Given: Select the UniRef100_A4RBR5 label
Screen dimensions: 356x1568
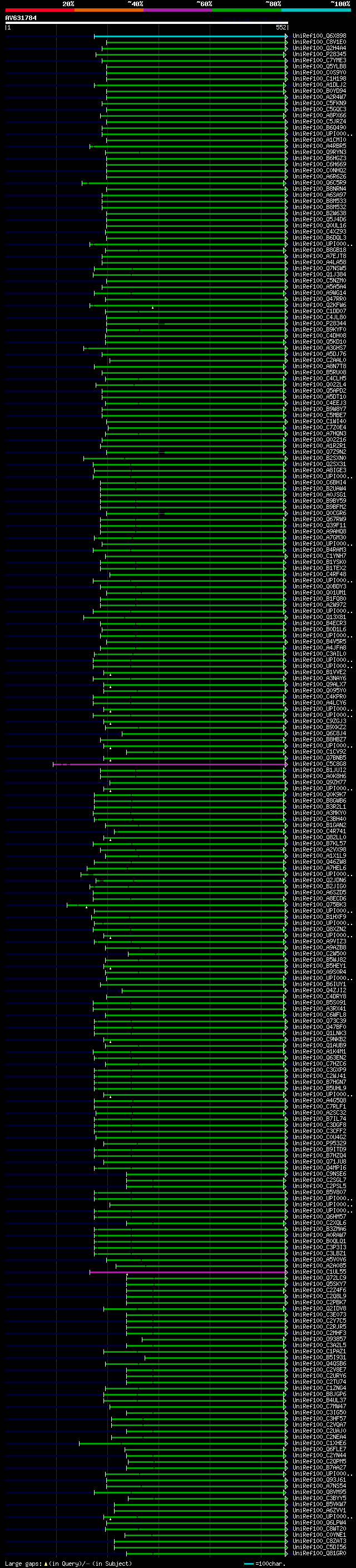Looking at the screenshot, I should pyautogui.click(x=319, y=146).
